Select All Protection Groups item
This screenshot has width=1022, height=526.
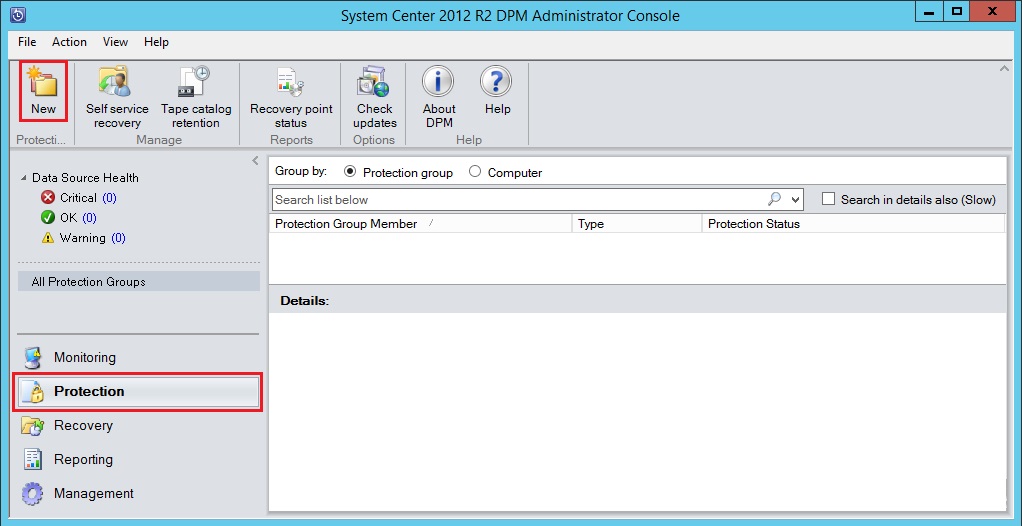pyautogui.click(x=88, y=282)
